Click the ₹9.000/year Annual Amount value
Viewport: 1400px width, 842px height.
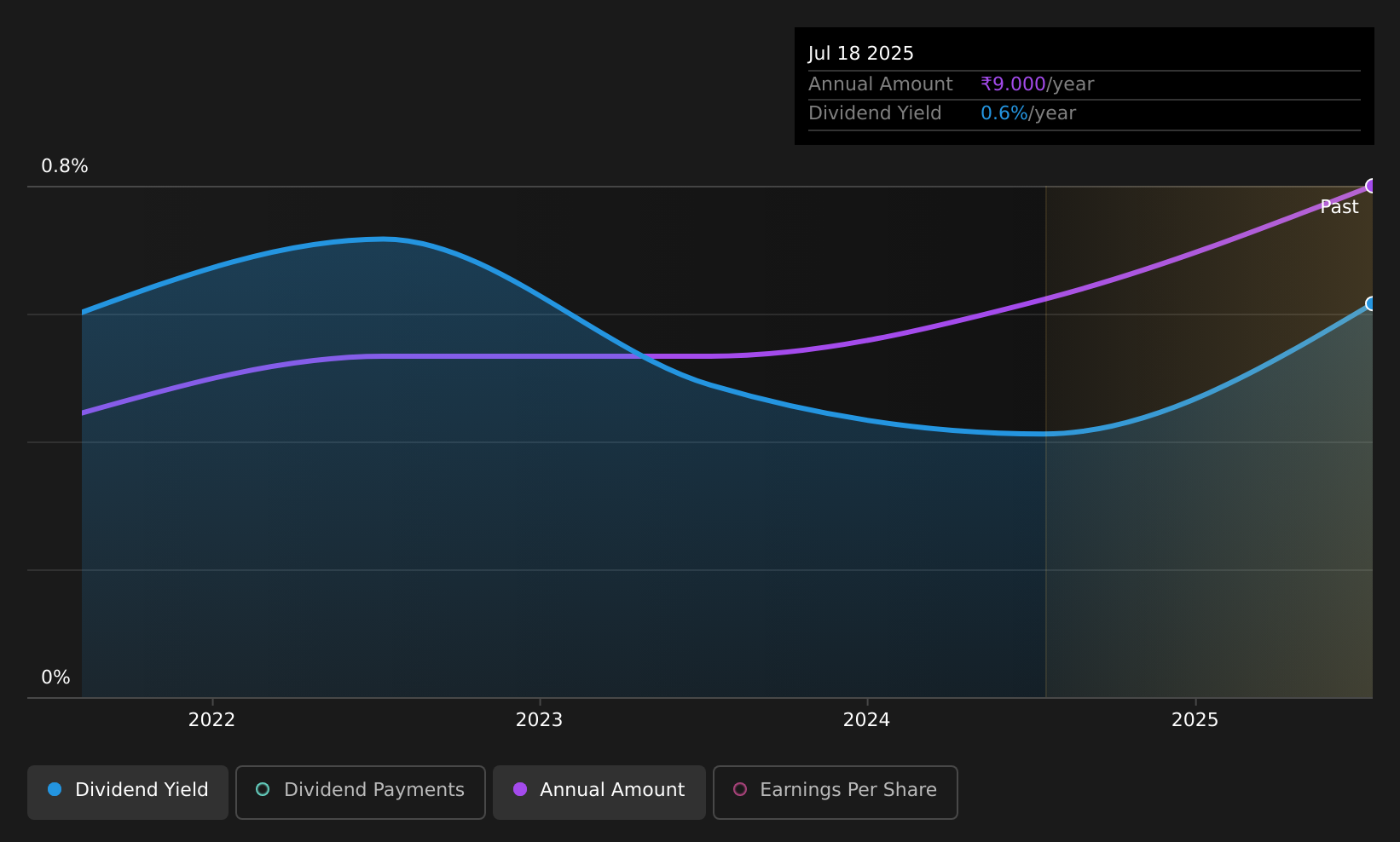point(1037,84)
